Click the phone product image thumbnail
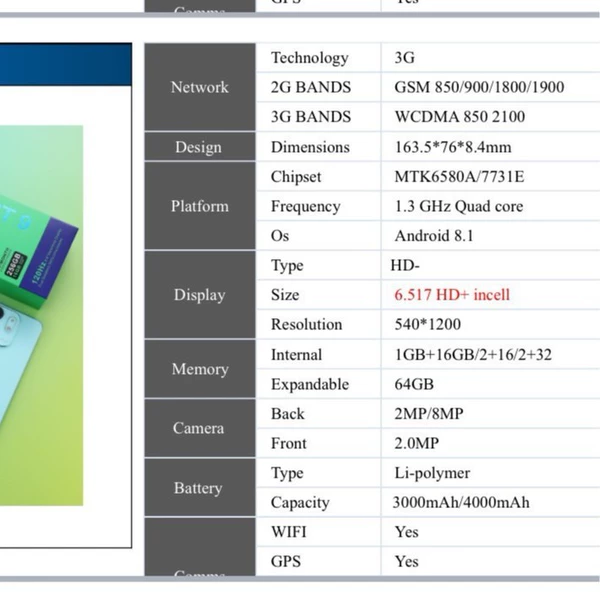 41,316
